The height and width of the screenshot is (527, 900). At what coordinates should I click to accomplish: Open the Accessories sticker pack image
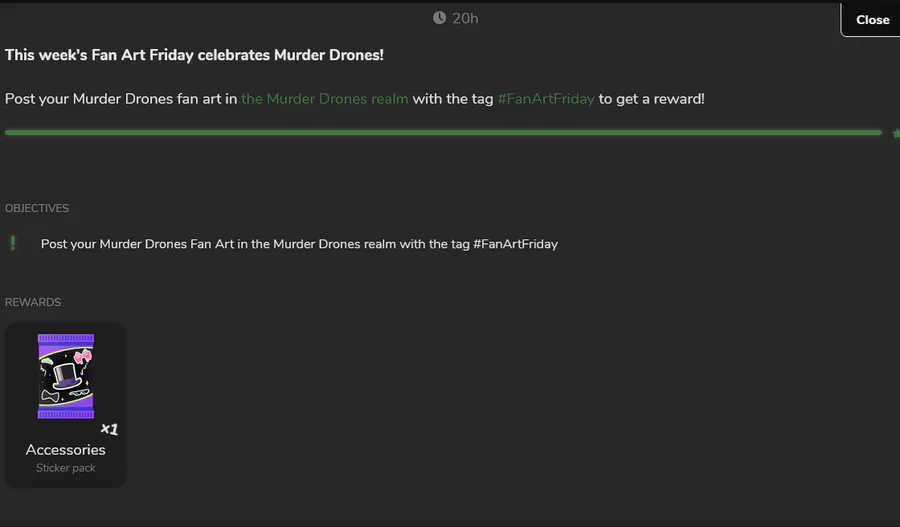[65, 376]
